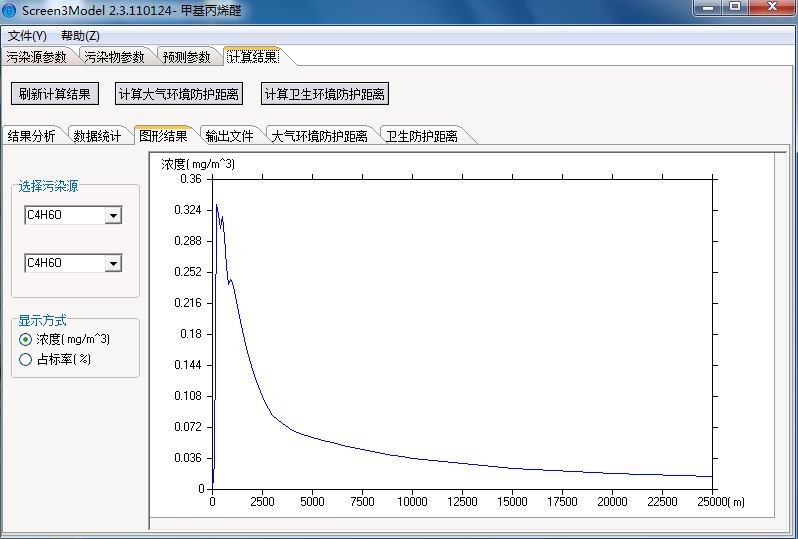Click the Screen3Model app icon in title bar

point(9,10)
